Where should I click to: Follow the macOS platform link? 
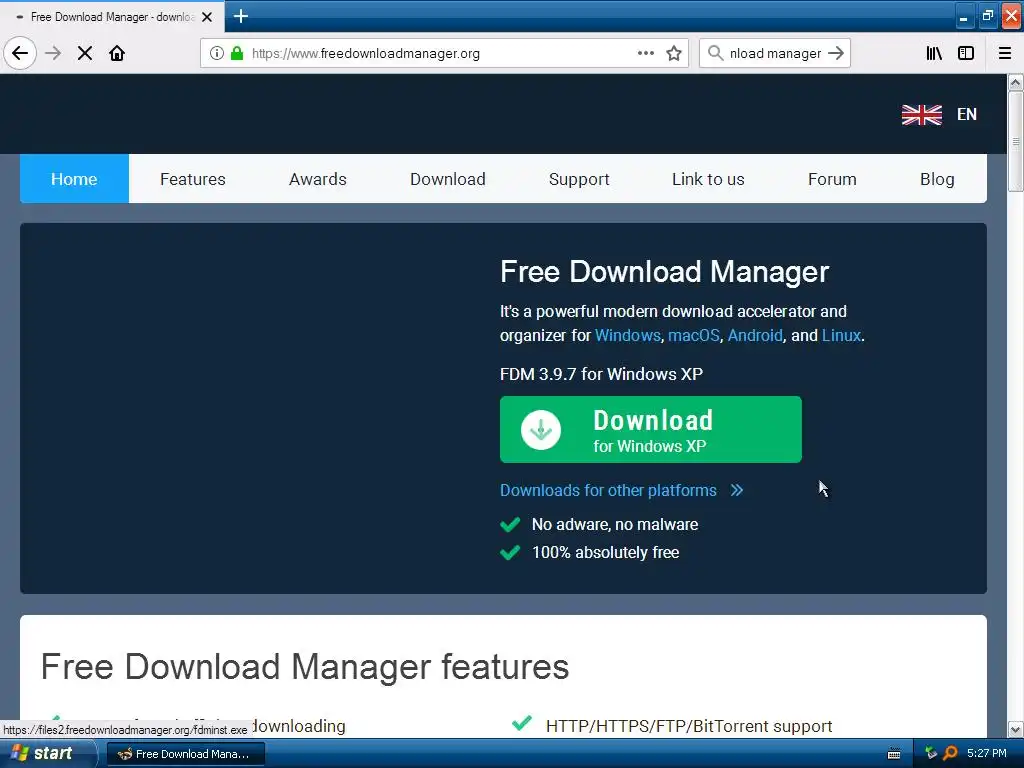tap(694, 335)
